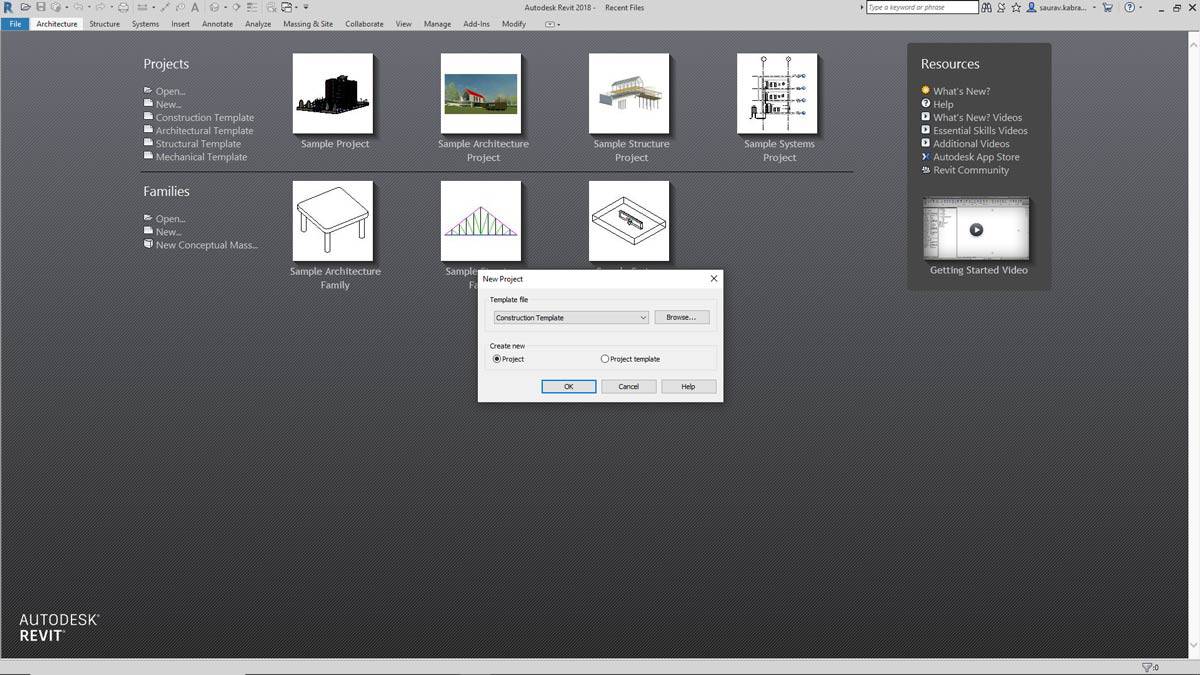Switch to the Collaborate ribbon tab

click(x=364, y=24)
